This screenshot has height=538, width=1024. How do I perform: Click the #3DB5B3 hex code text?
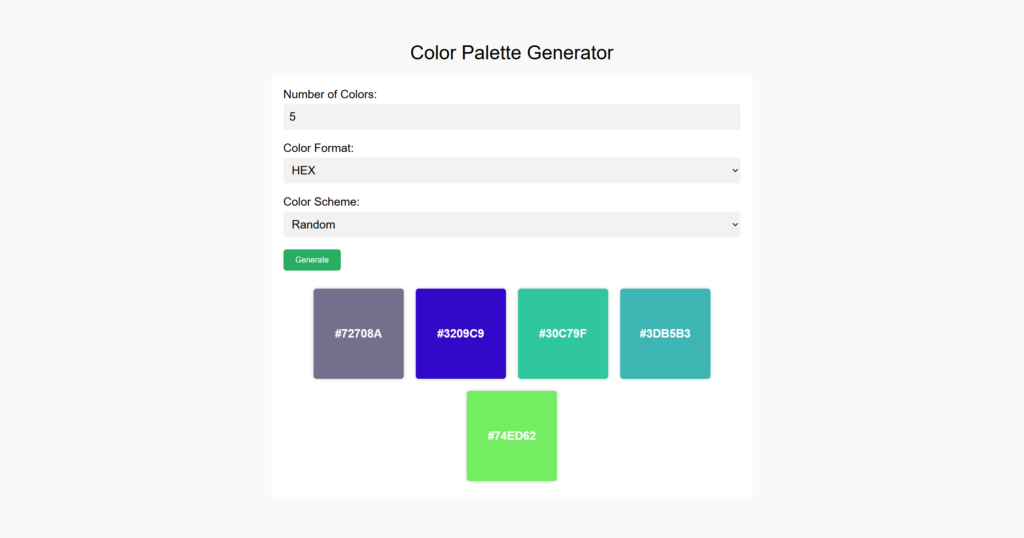coord(665,334)
